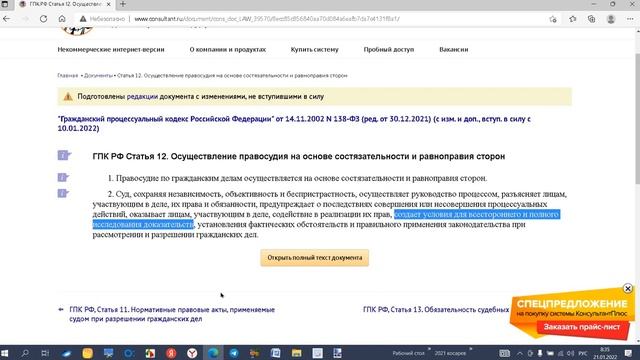Open the Гражданский процессуальный кодекс document title link
The image size is (640, 360).
[x=294, y=124]
